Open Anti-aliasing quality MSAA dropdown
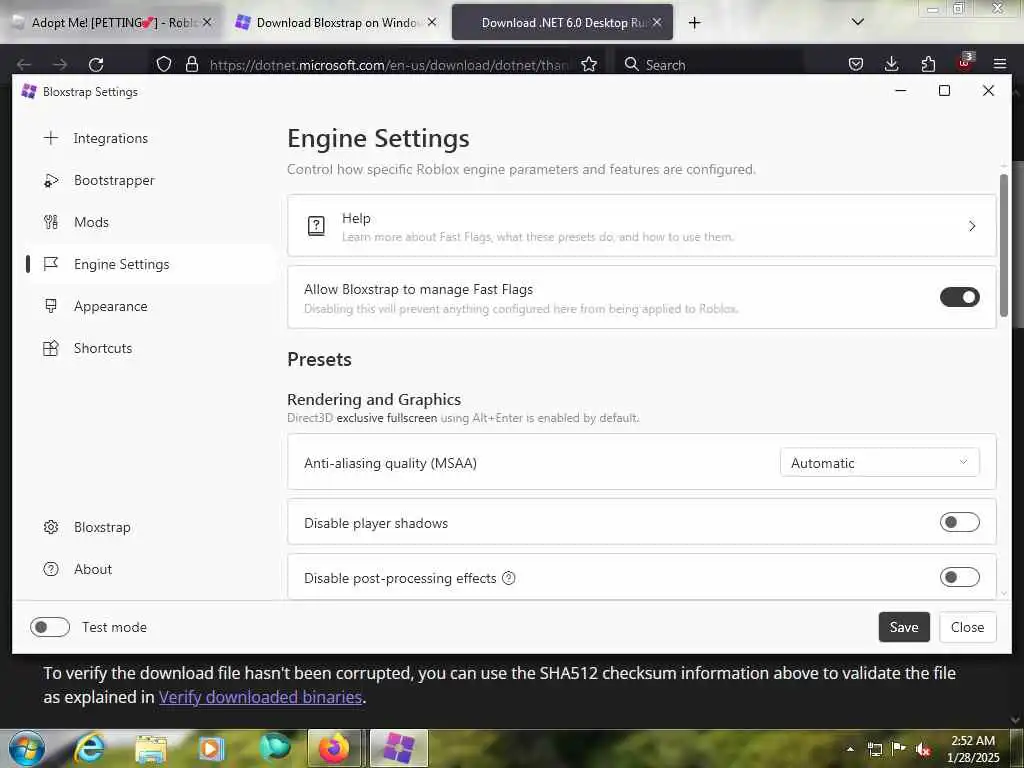The height and width of the screenshot is (768, 1024). tap(879, 462)
